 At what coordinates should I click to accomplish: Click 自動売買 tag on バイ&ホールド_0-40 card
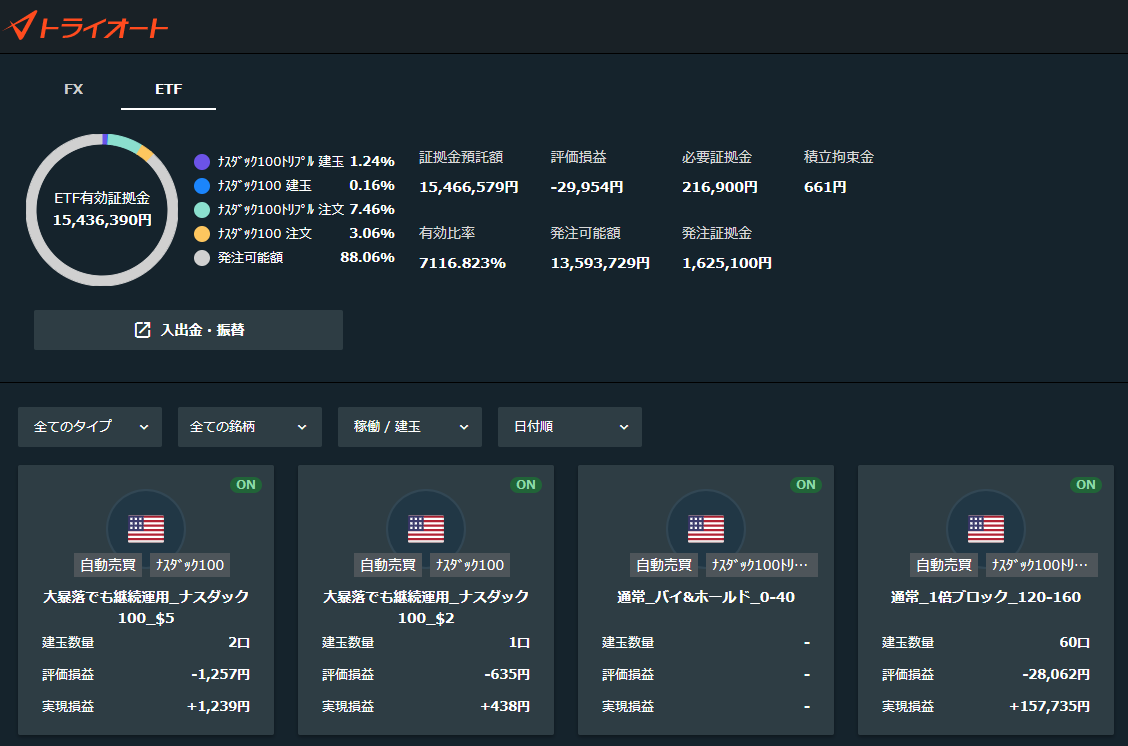click(x=664, y=565)
